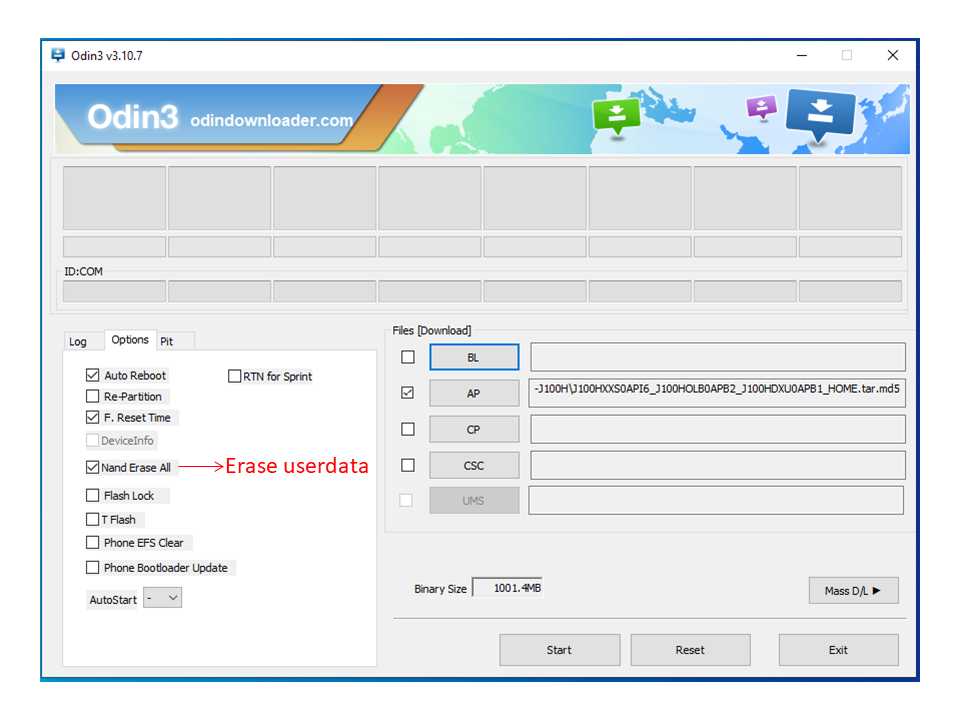This screenshot has height=720, width=960.
Task: Enable RTN for Sprint checkbox
Action: click(234, 376)
